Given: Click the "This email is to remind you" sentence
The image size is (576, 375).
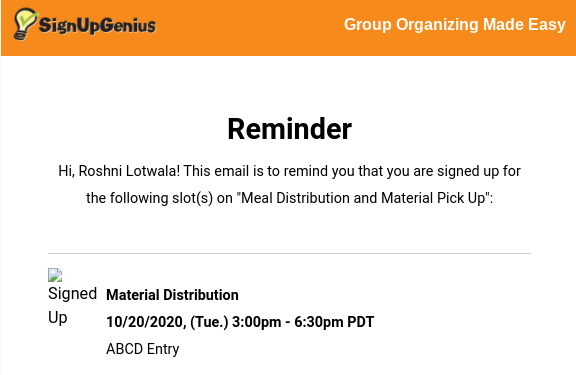Looking at the screenshot, I should tap(270, 171).
